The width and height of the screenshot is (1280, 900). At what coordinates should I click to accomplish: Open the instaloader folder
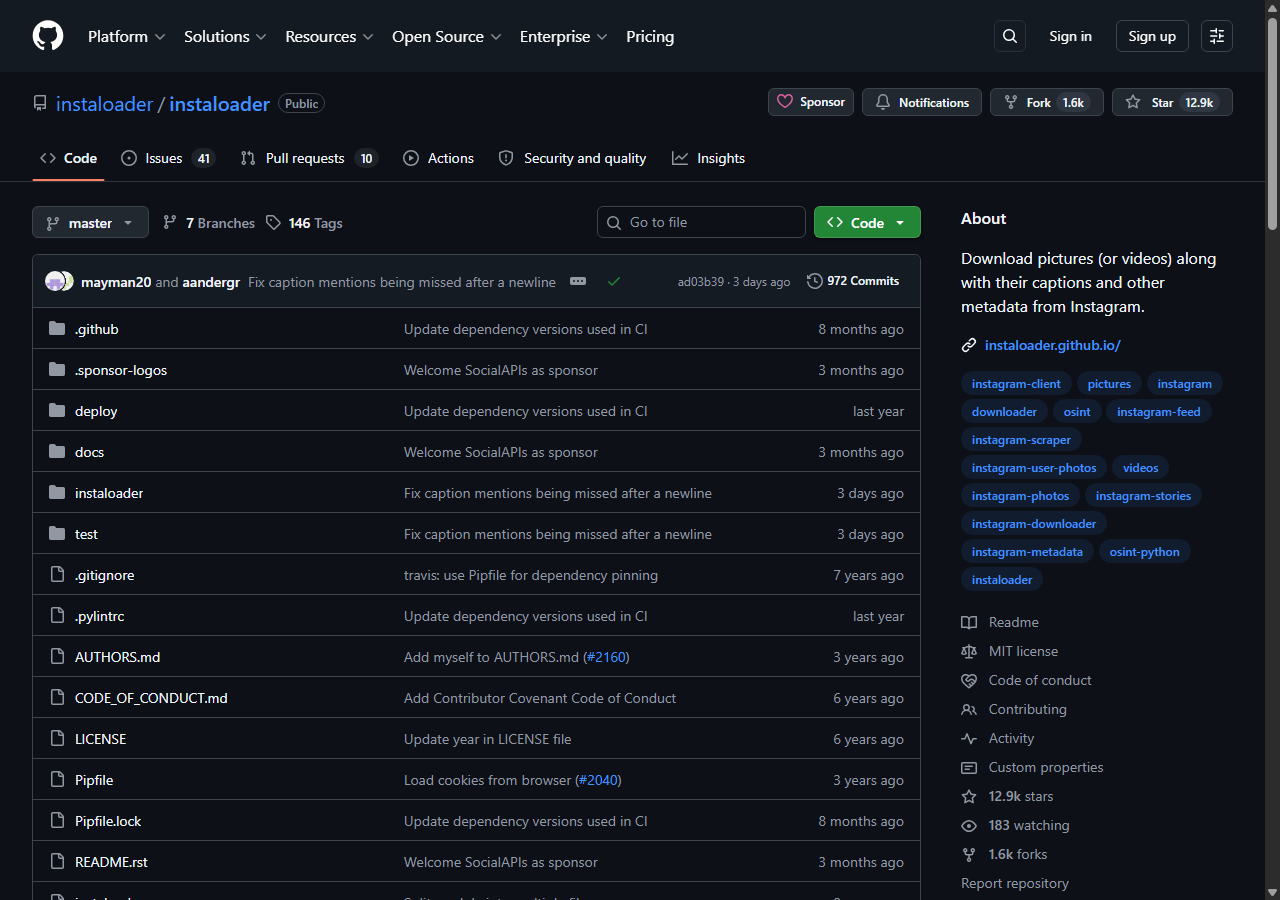[x=109, y=493]
